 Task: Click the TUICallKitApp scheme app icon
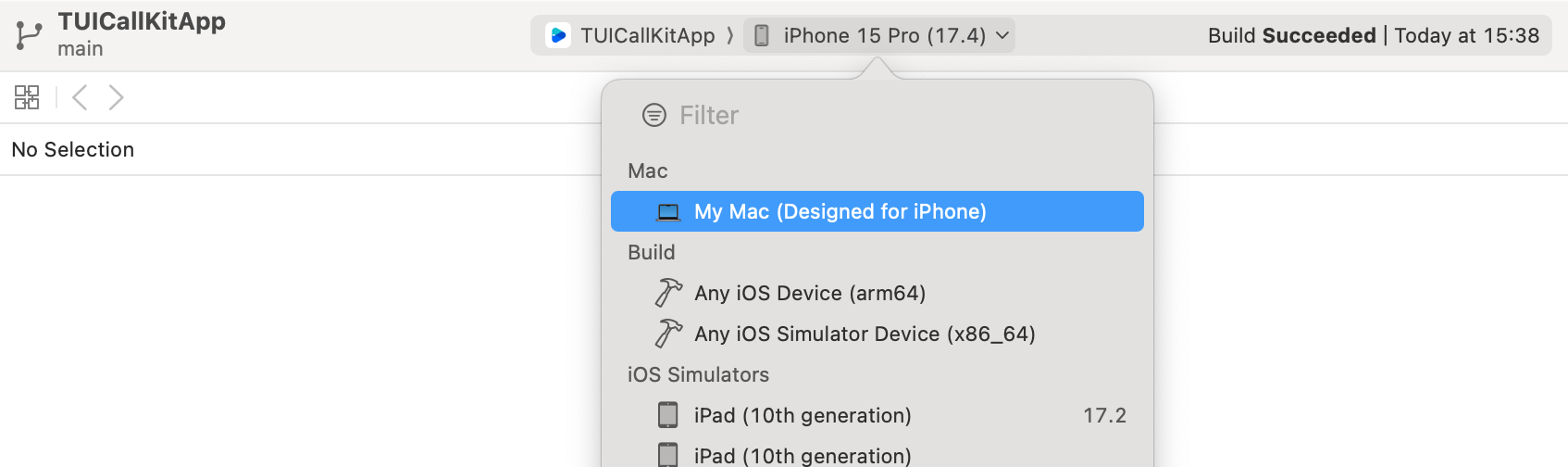pyautogui.click(x=558, y=35)
